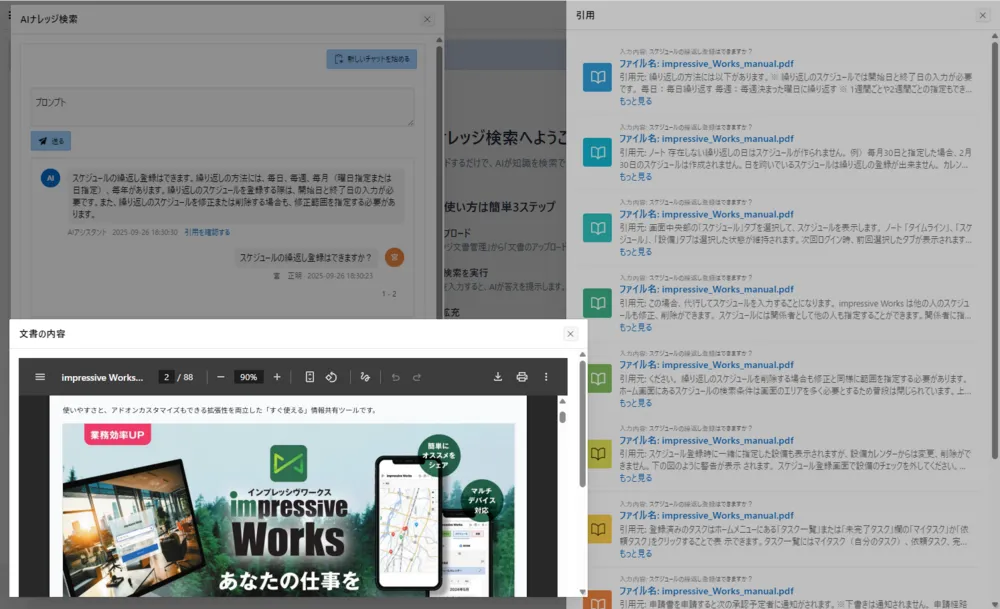Download the PDF document
Screen dimensions: 1000x609
(x=498, y=376)
